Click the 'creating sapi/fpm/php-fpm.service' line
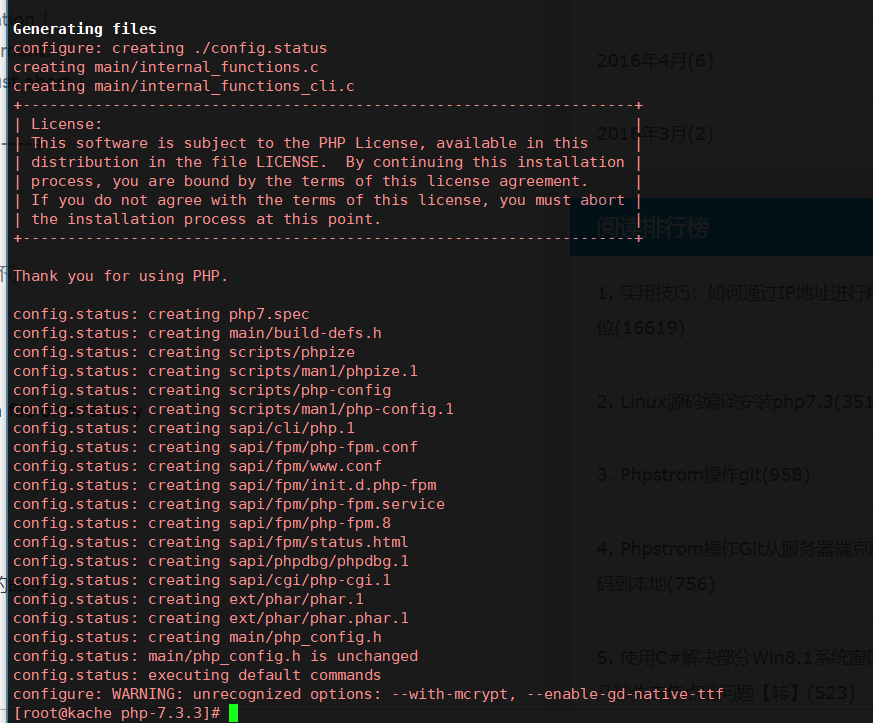 (229, 504)
